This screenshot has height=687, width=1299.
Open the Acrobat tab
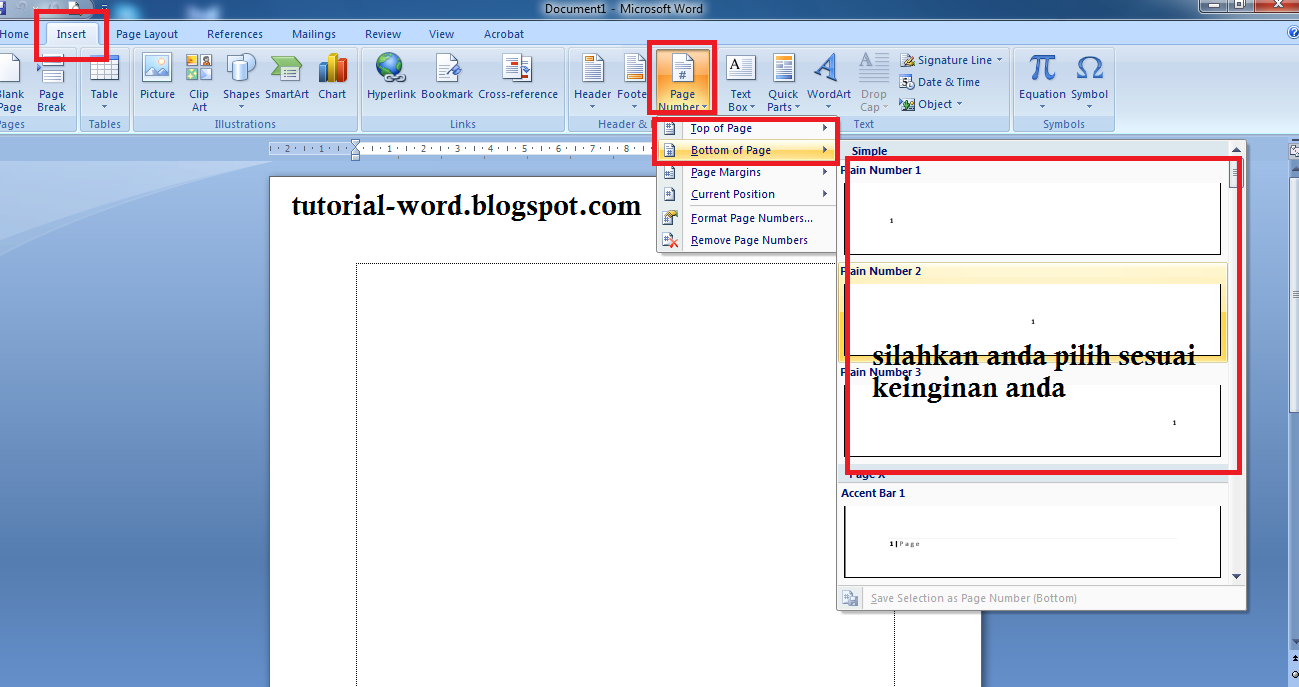click(x=504, y=34)
